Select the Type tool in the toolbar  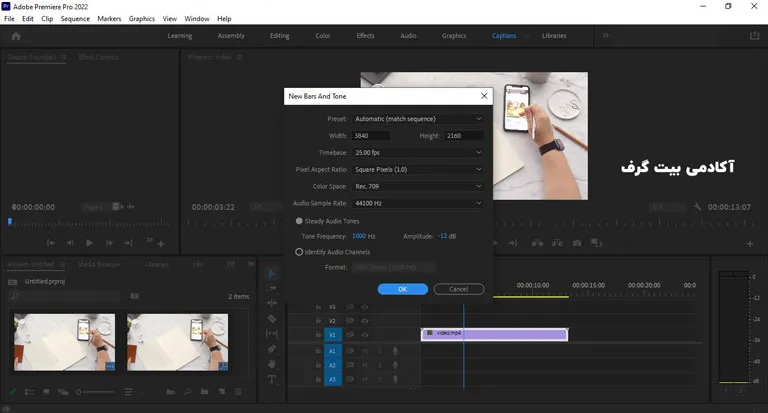coord(272,380)
